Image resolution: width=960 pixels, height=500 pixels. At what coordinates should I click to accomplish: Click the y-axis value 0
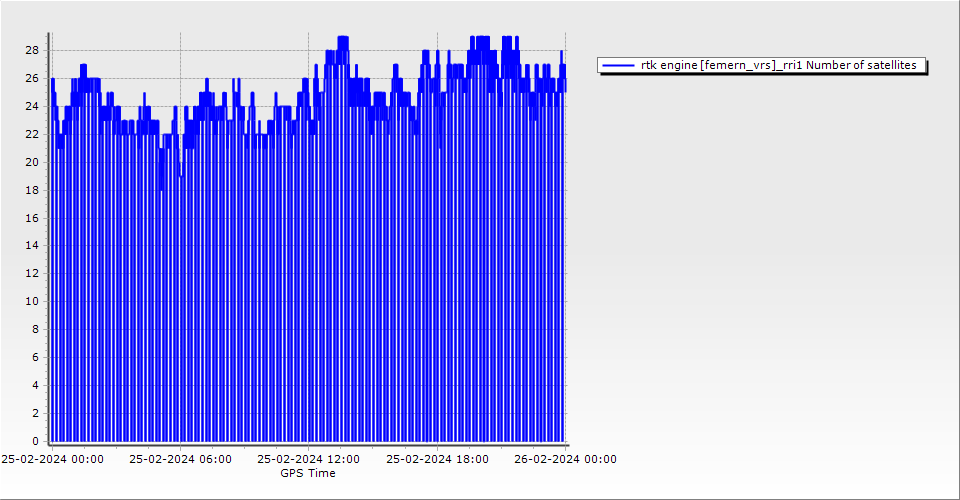36,441
